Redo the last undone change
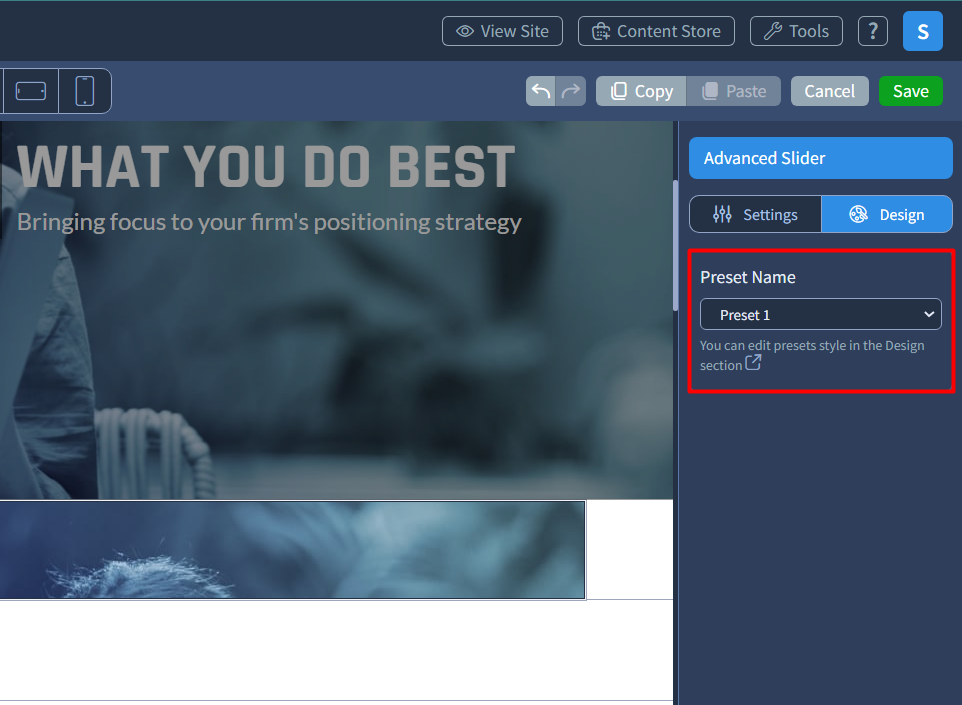The height and width of the screenshot is (705, 962). 571,91
